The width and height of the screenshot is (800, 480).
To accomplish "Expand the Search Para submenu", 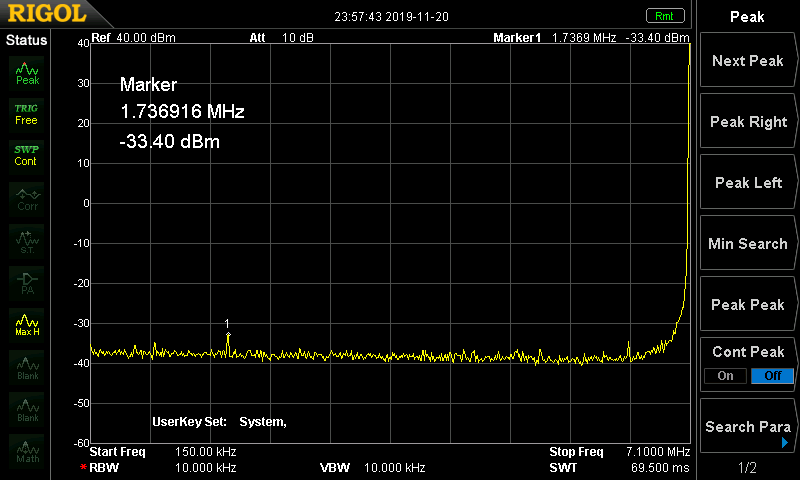I will point(747,427).
